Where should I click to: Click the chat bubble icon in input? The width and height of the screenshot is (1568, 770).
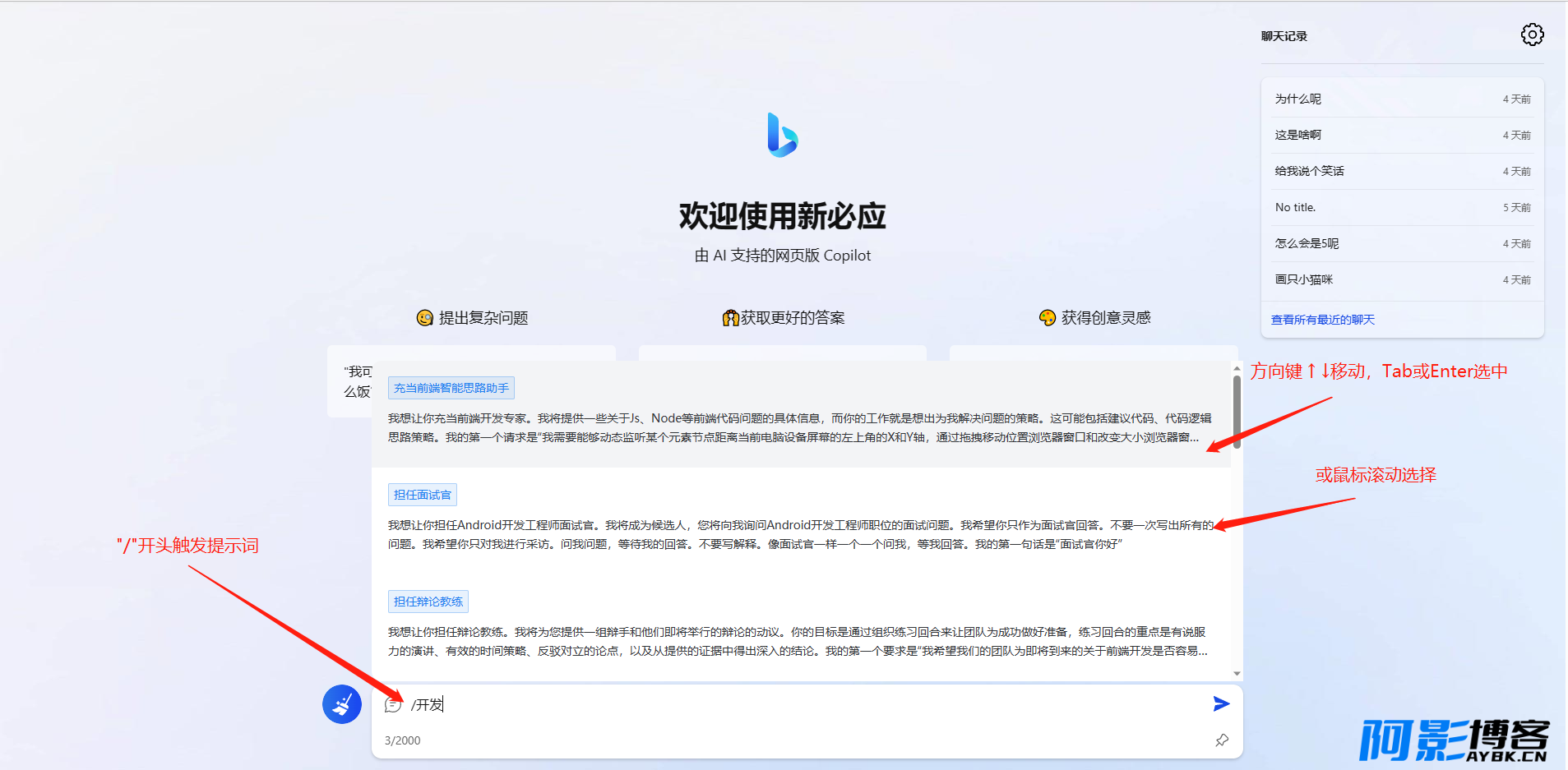pos(393,704)
